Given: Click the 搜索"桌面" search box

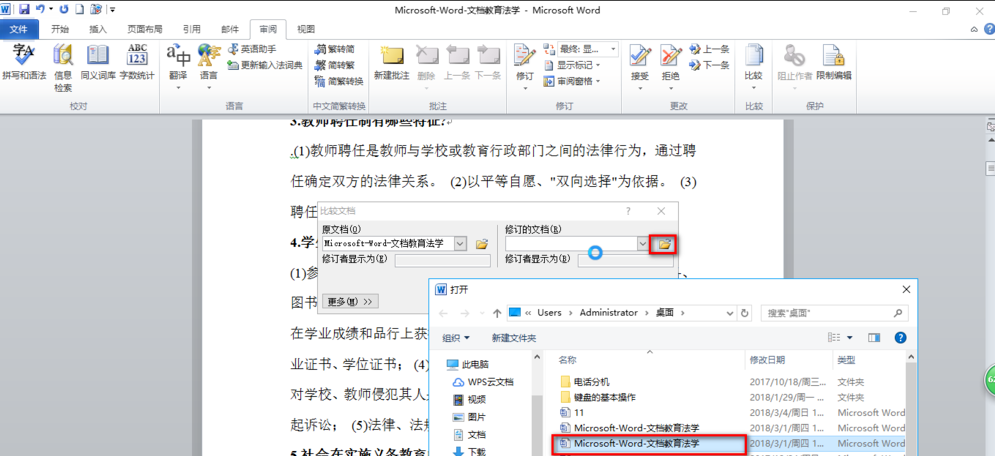Looking at the screenshot, I should [x=833, y=313].
